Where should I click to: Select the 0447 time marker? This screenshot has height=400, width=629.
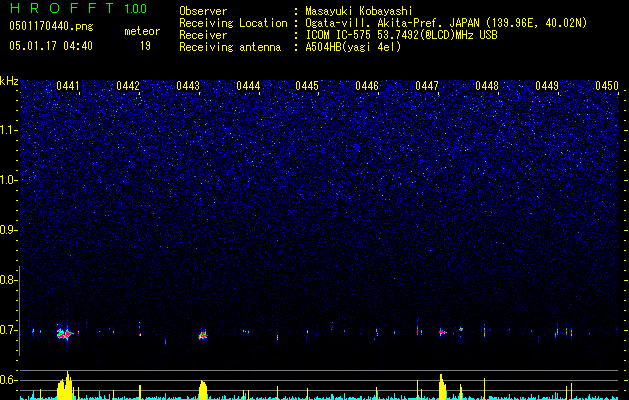[427, 87]
